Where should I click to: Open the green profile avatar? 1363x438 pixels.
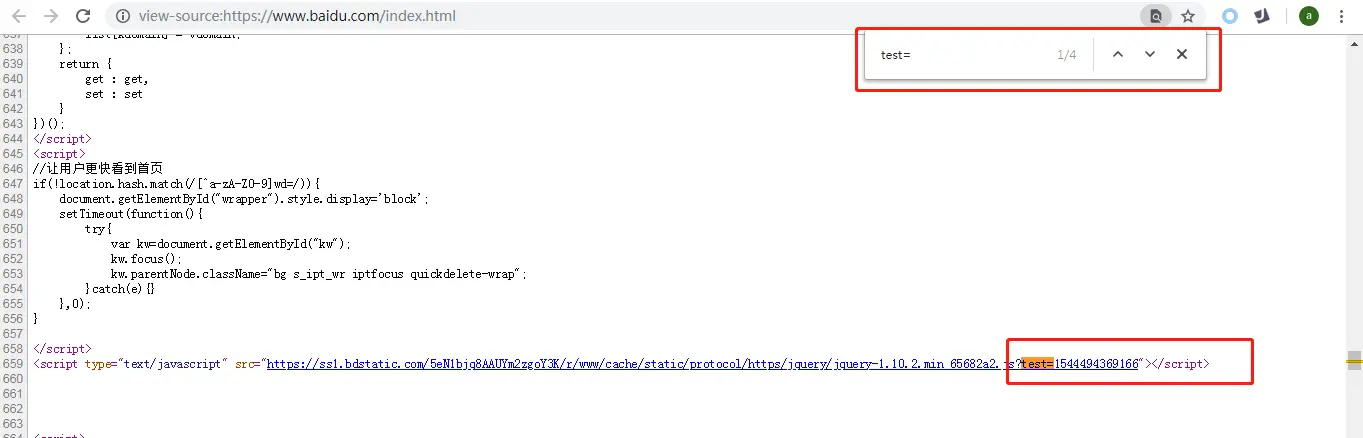[1308, 16]
